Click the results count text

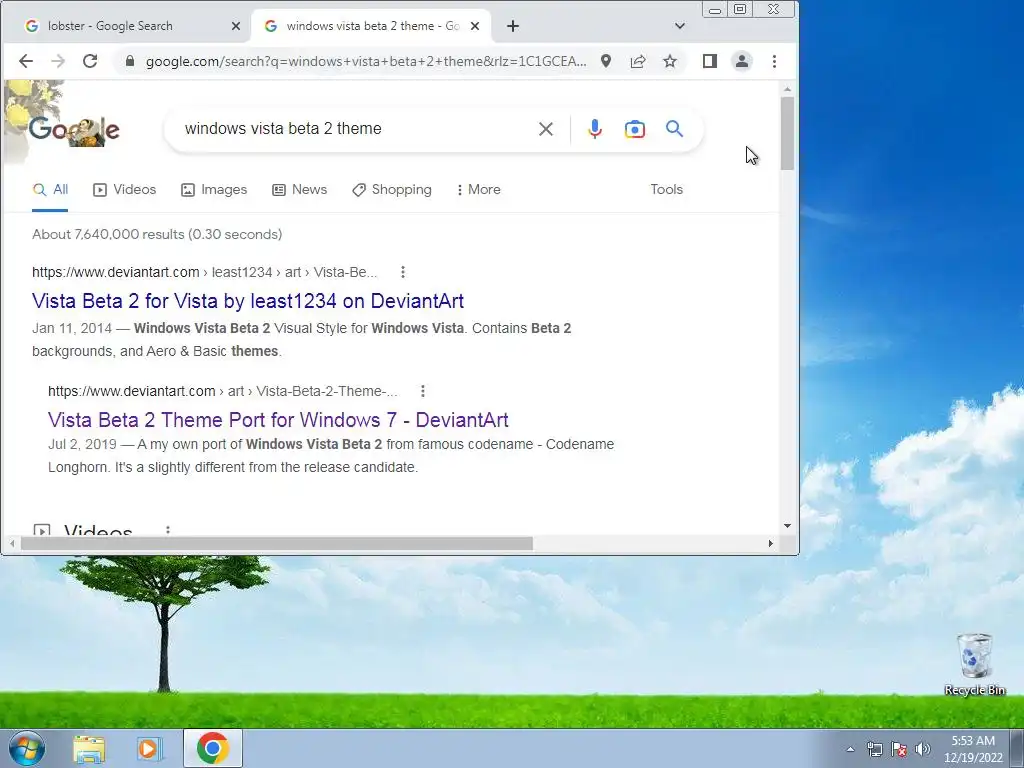157,234
